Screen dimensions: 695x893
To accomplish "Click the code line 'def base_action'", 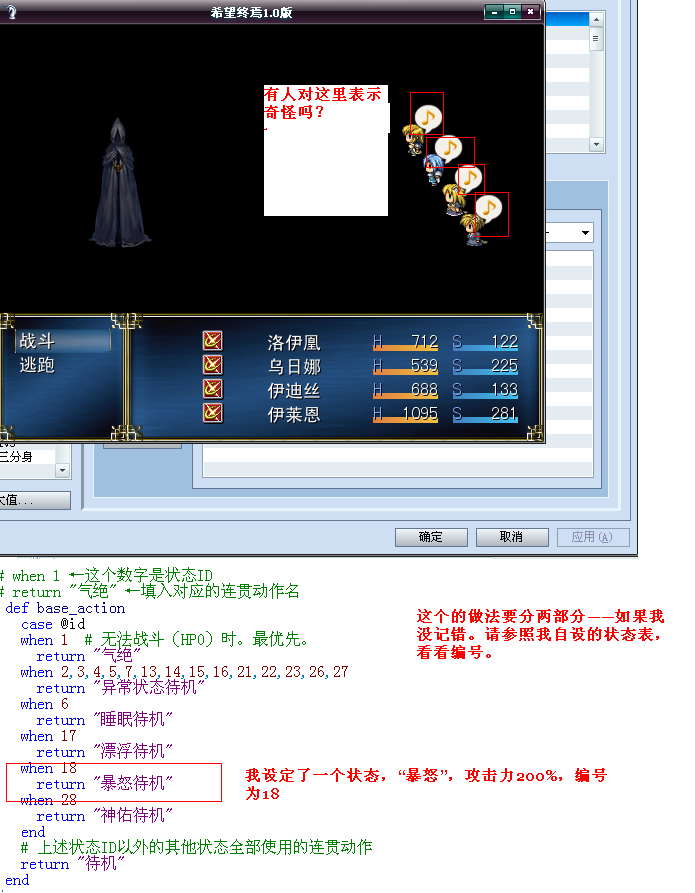I will click(x=65, y=608).
